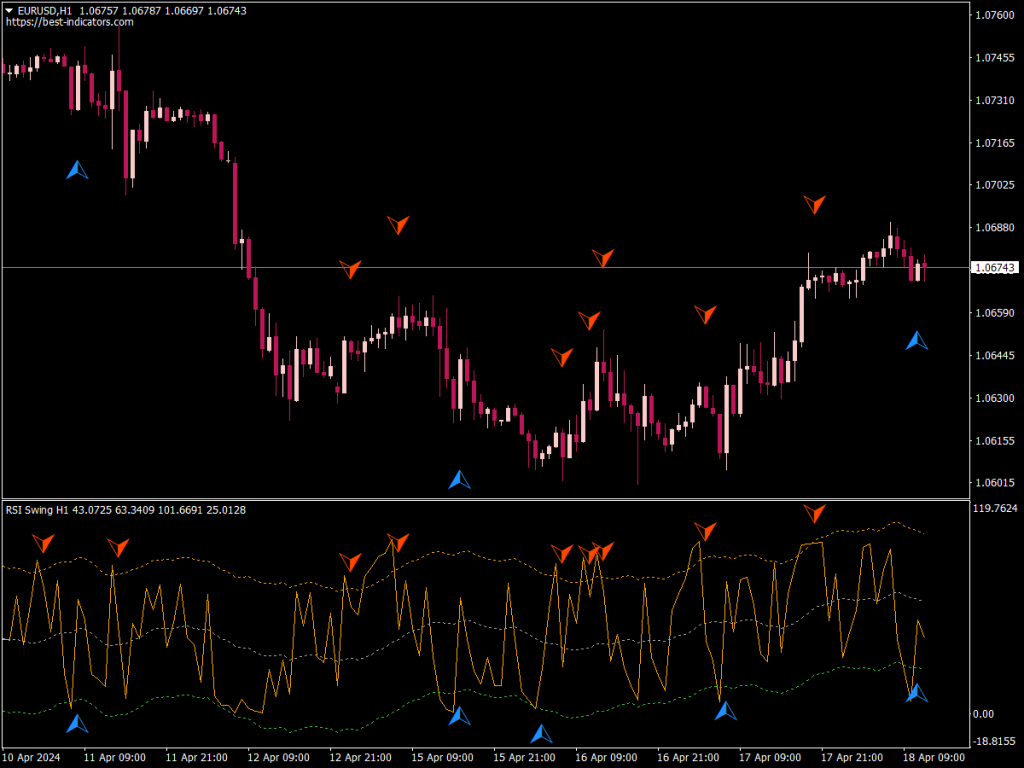The height and width of the screenshot is (768, 1024).
Task: Click the topmost orange sell arrow near 17 Apr 21:00 on price chart
Action: click(814, 204)
